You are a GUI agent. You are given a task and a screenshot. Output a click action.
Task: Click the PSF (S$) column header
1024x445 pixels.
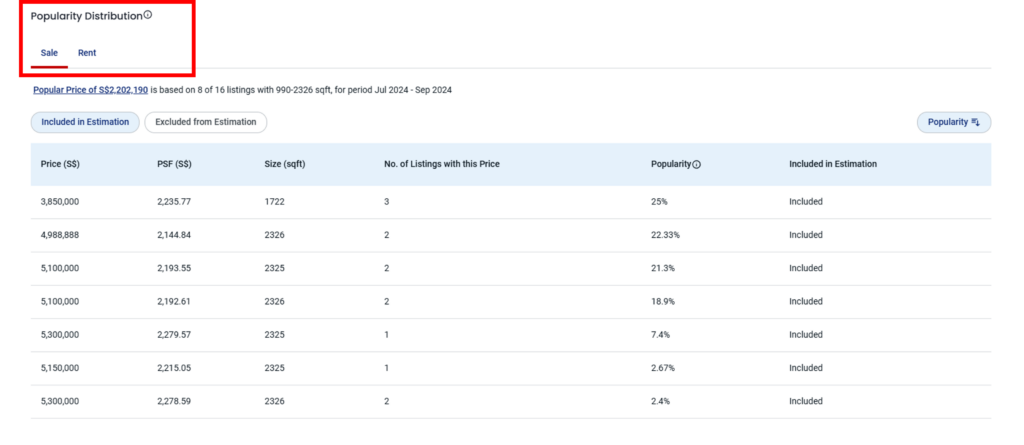[174, 164]
